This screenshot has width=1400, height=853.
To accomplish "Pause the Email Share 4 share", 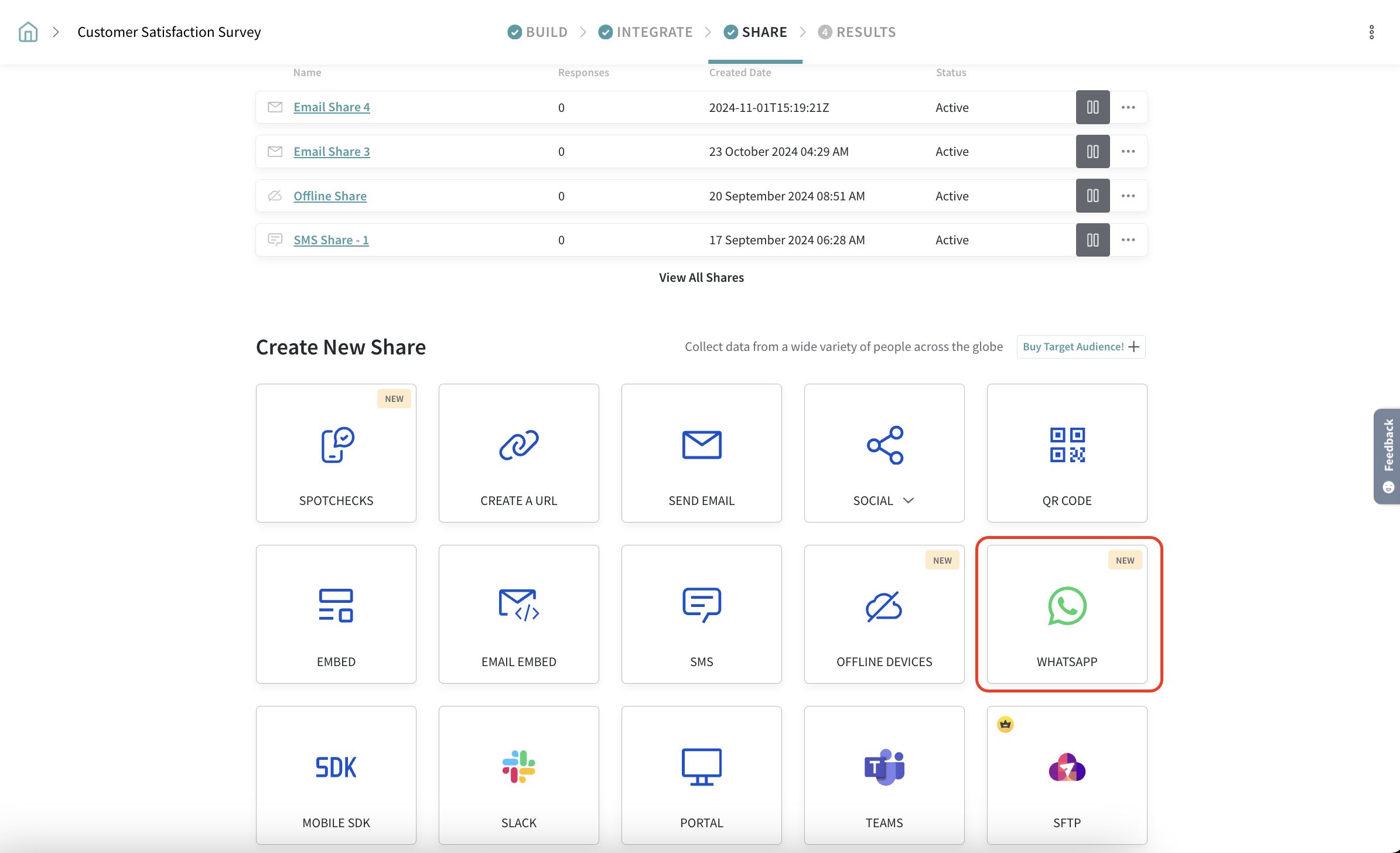I will 1092,107.
